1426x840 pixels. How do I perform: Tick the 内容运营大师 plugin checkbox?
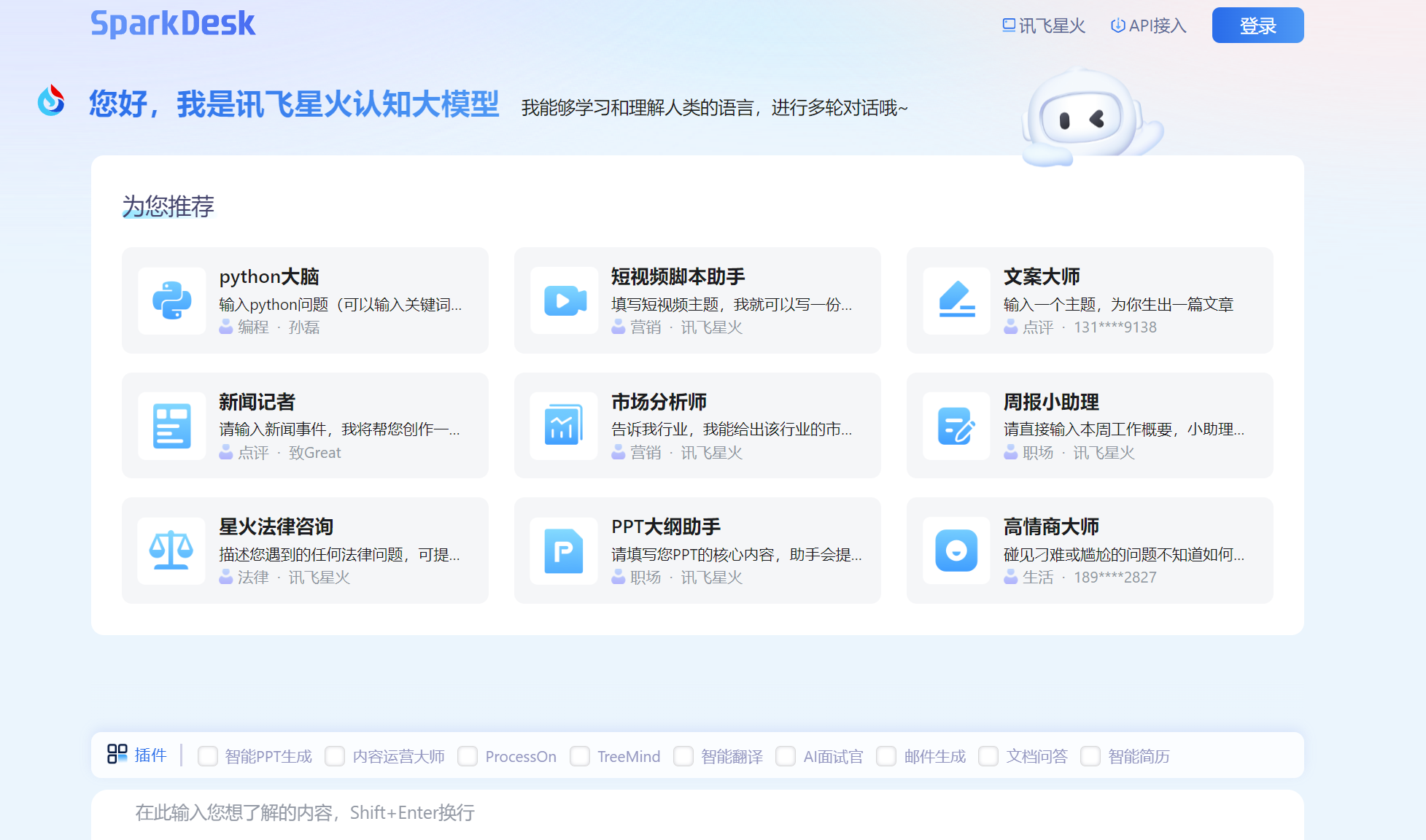(335, 756)
